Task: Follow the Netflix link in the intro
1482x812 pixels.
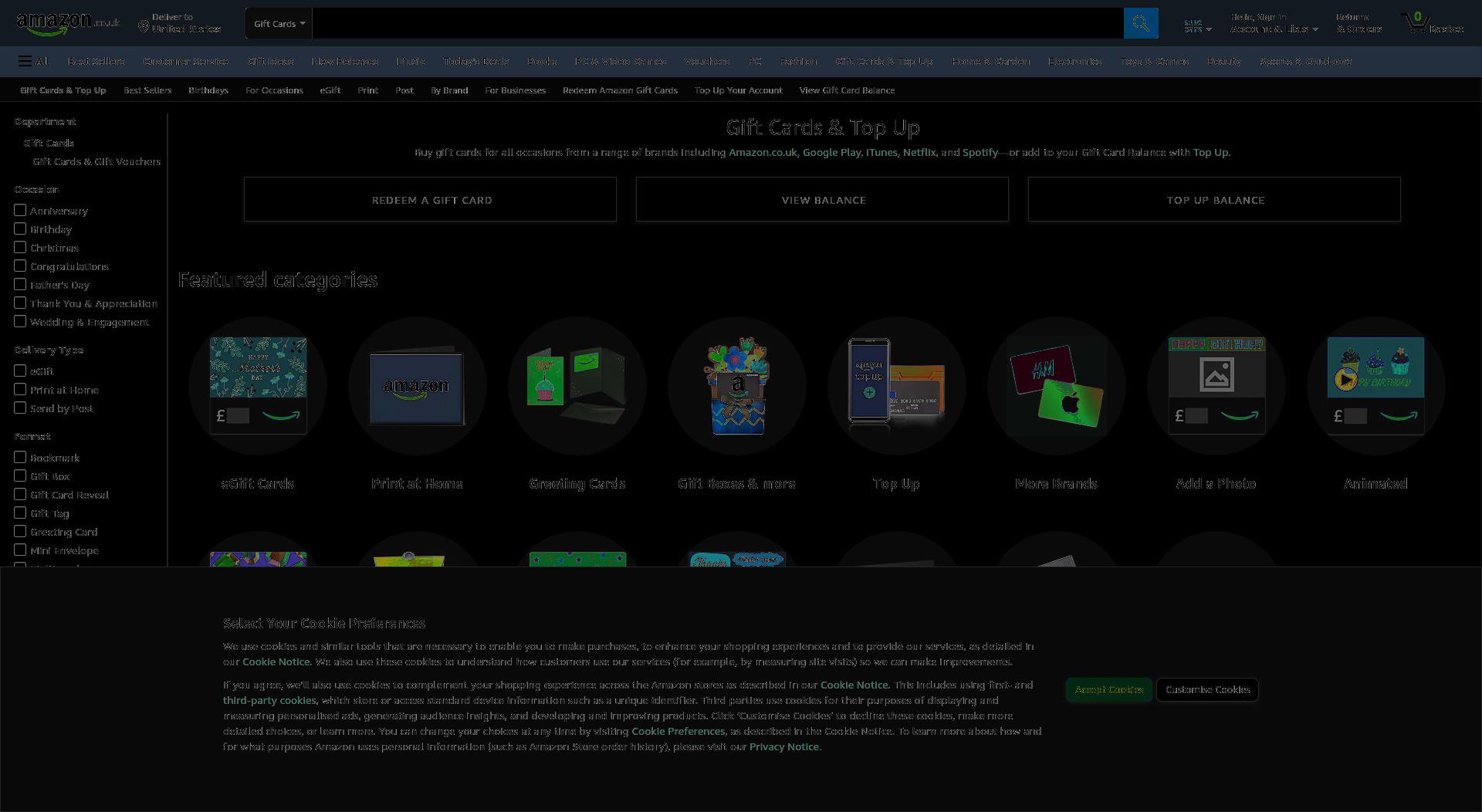Action: click(919, 153)
